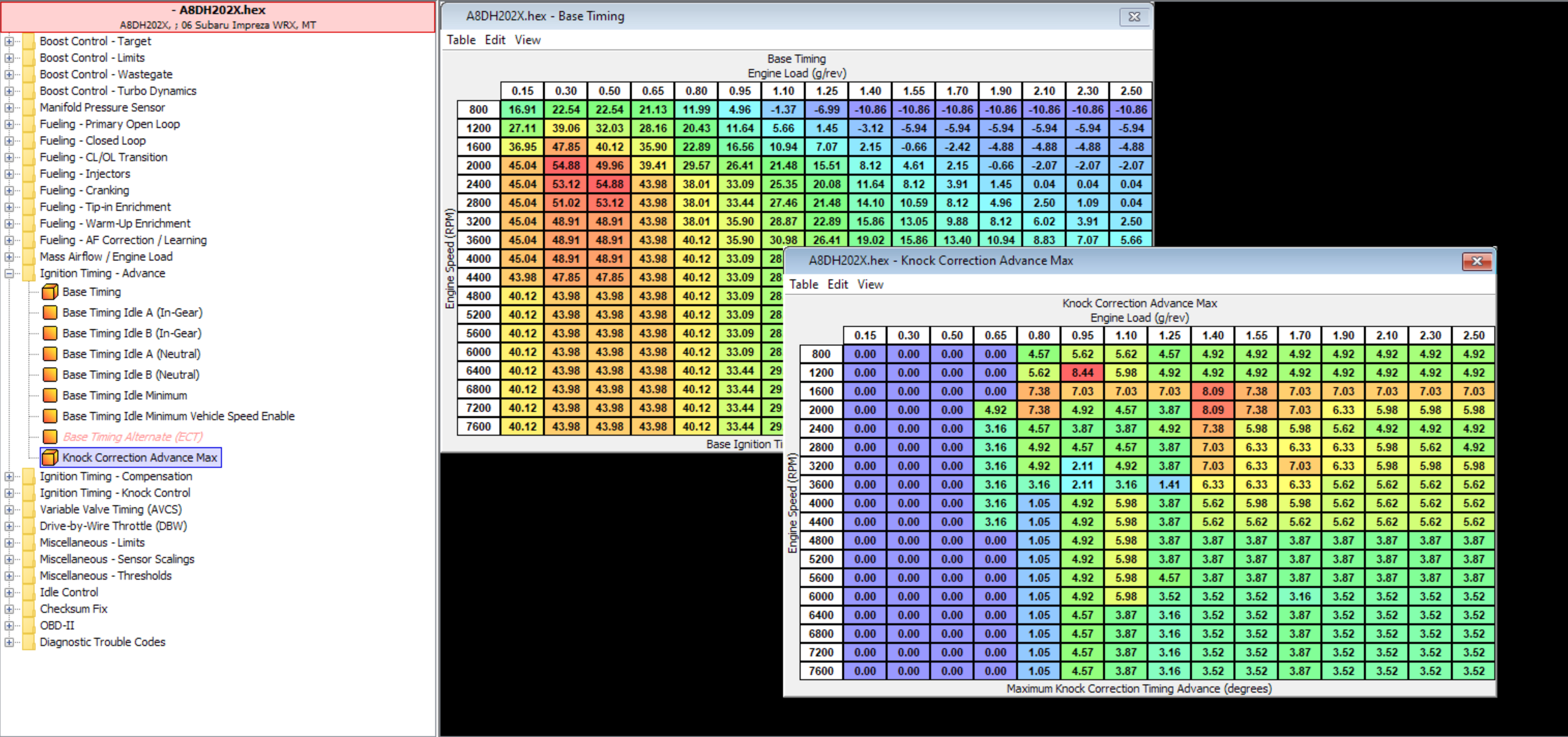1568x737 pixels.
Task: Click the Base Timing table icon
Action: pyautogui.click(x=50, y=292)
